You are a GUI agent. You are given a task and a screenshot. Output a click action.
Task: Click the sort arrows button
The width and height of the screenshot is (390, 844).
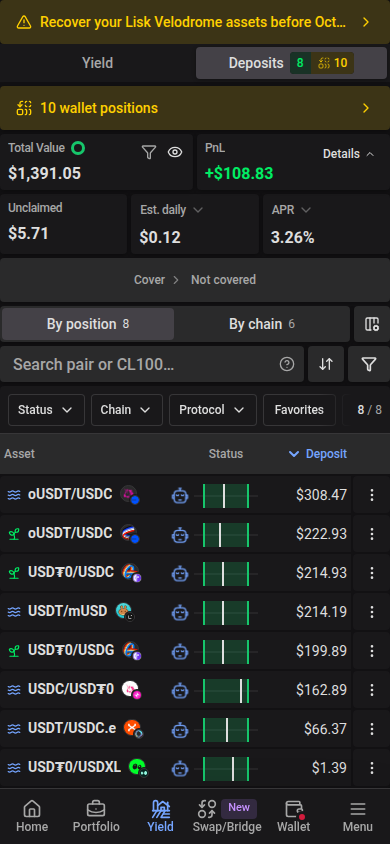325,364
